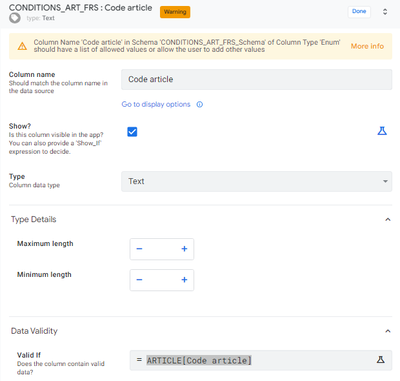The width and height of the screenshot is (400, 381).
Task: Click the Minimum length value field
Action: [162, 280]
